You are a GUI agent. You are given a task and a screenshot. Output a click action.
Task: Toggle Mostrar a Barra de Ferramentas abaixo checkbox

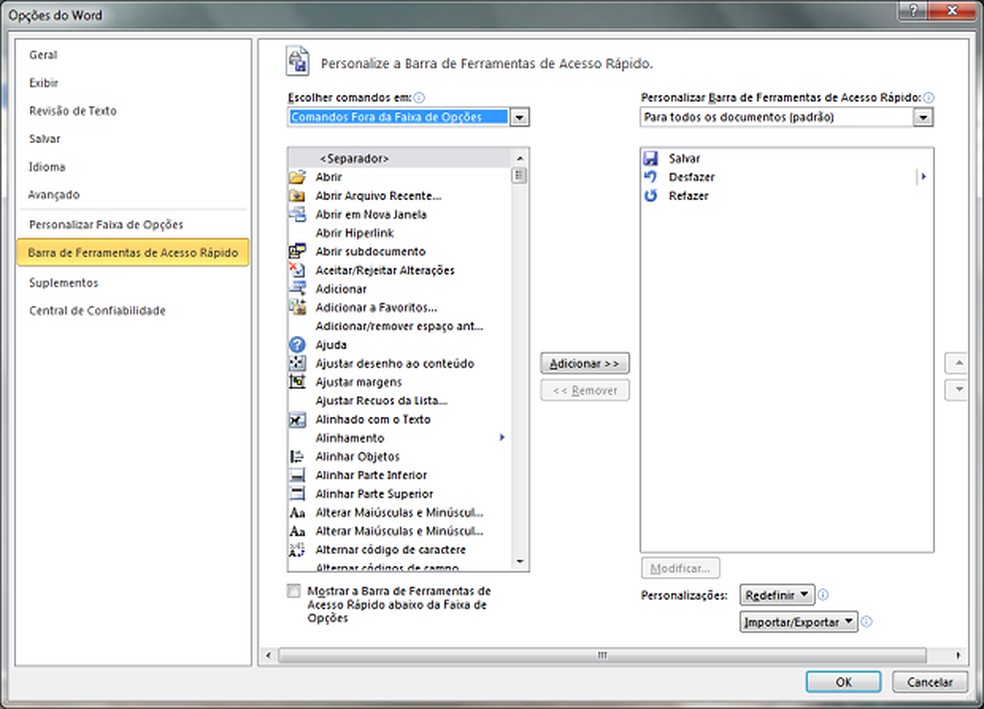[x=294, y=591]
